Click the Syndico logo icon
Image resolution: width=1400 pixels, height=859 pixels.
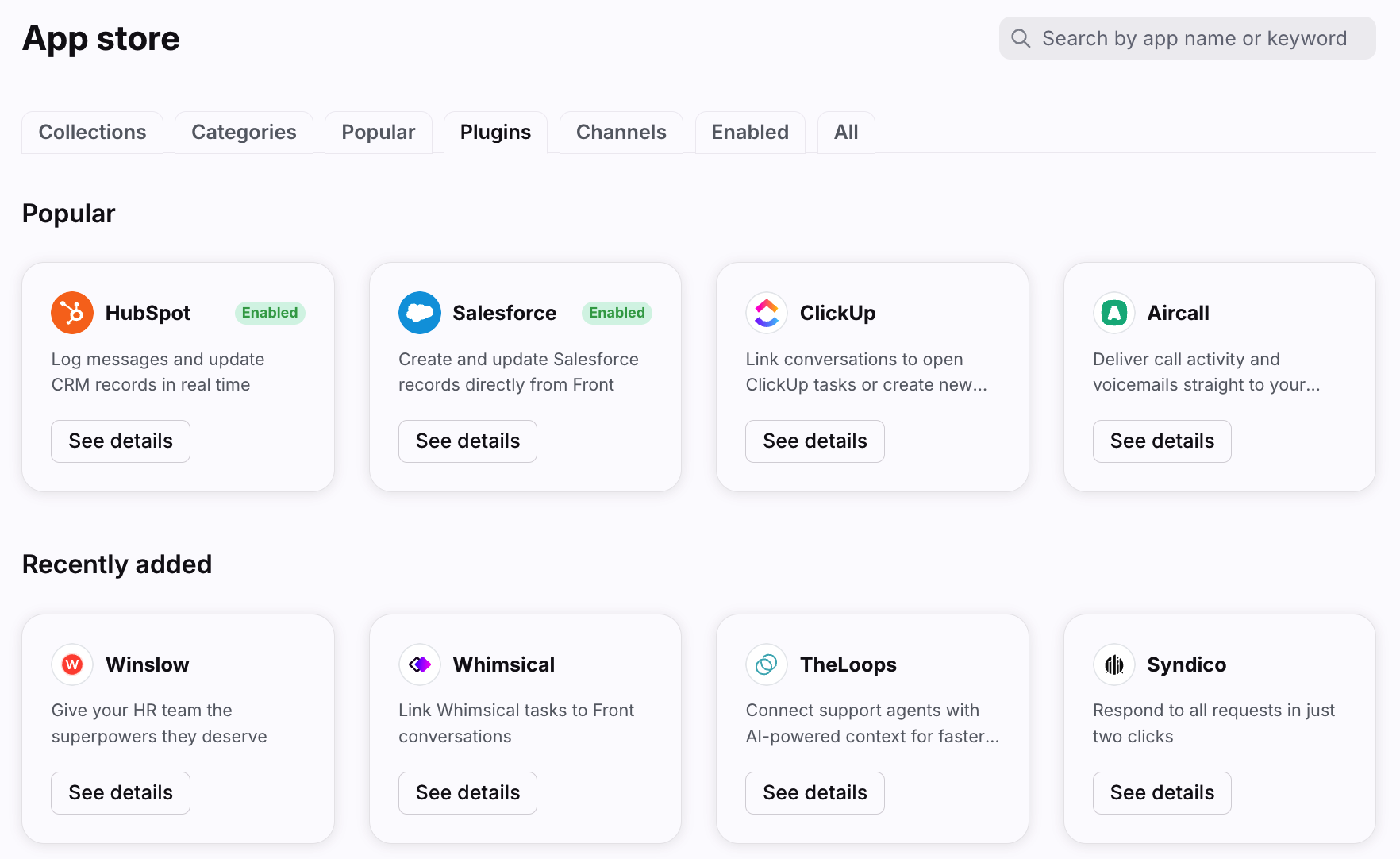pos(1114,664)
